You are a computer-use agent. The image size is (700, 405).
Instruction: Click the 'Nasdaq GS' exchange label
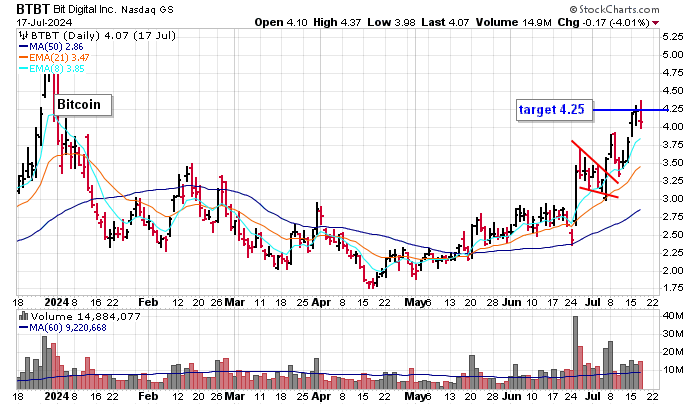147,9
